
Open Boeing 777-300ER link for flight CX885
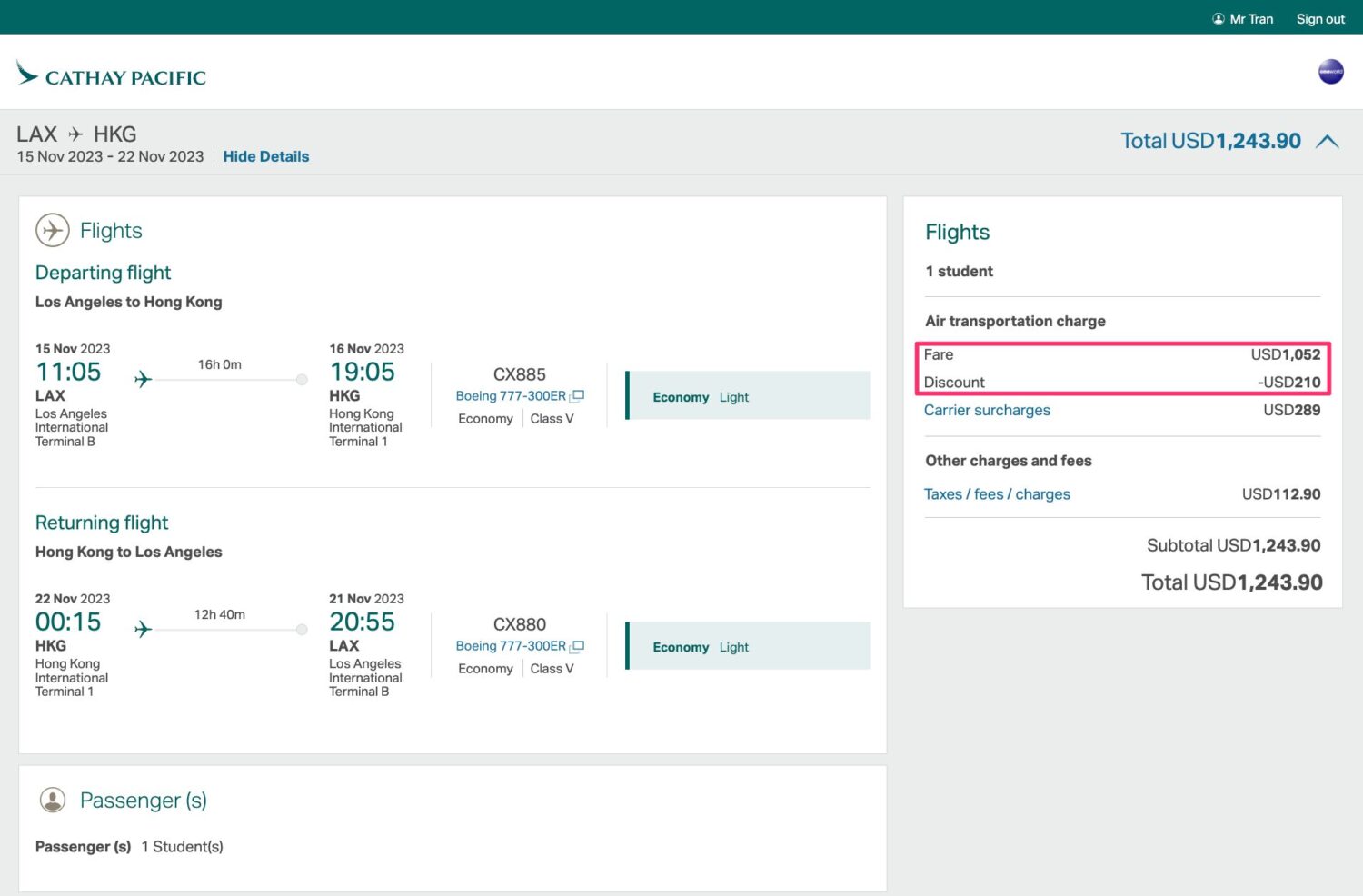(511, 396)
